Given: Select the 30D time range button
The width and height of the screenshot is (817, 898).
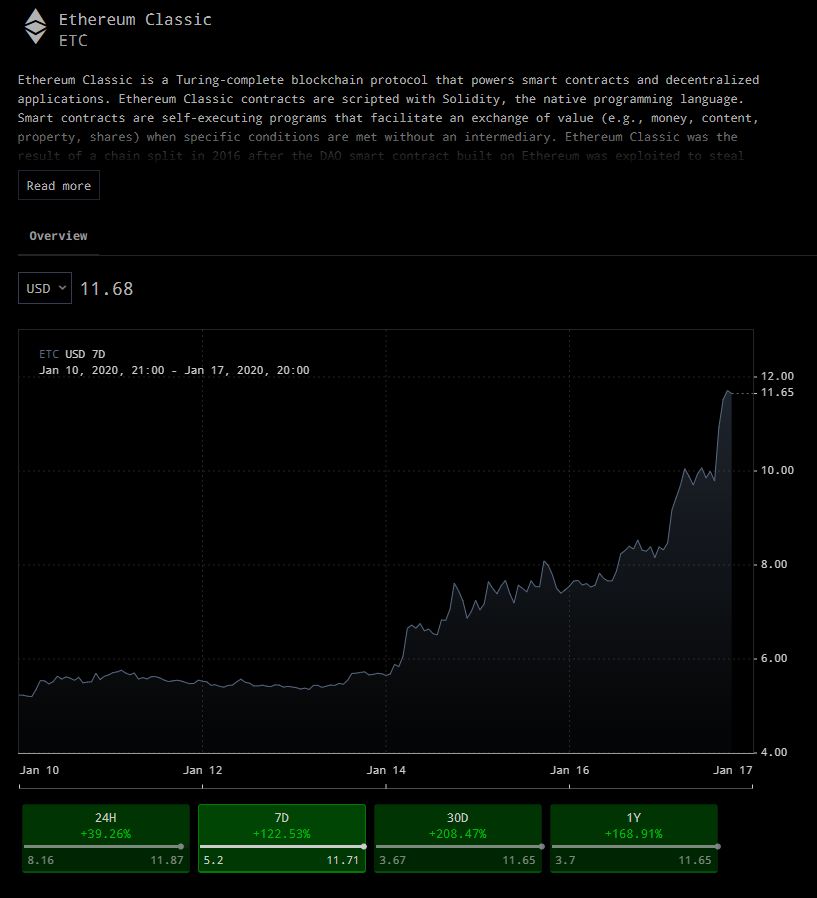Looking at the screenshot, I should pyautogui.click(x=457, y=838).
